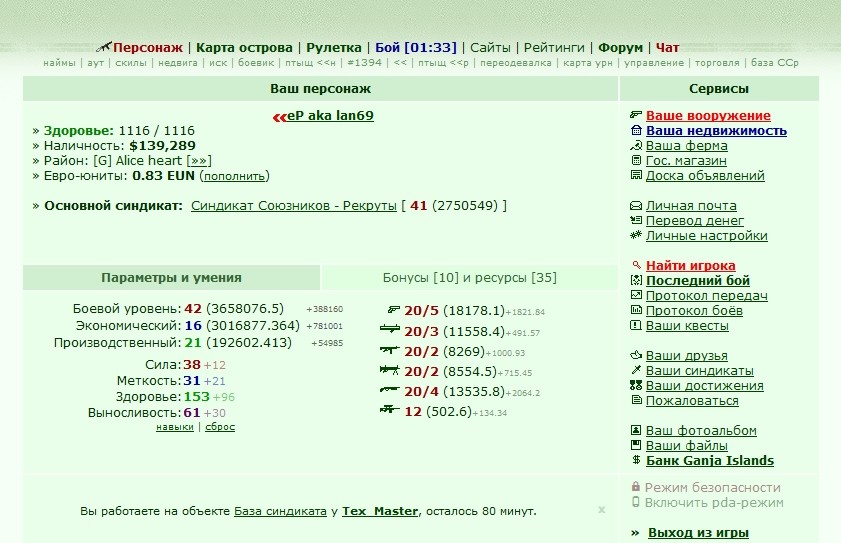Click the weapon skill icon with 20/4
This screenshot has height=543, width=841.
pos(390,390)
